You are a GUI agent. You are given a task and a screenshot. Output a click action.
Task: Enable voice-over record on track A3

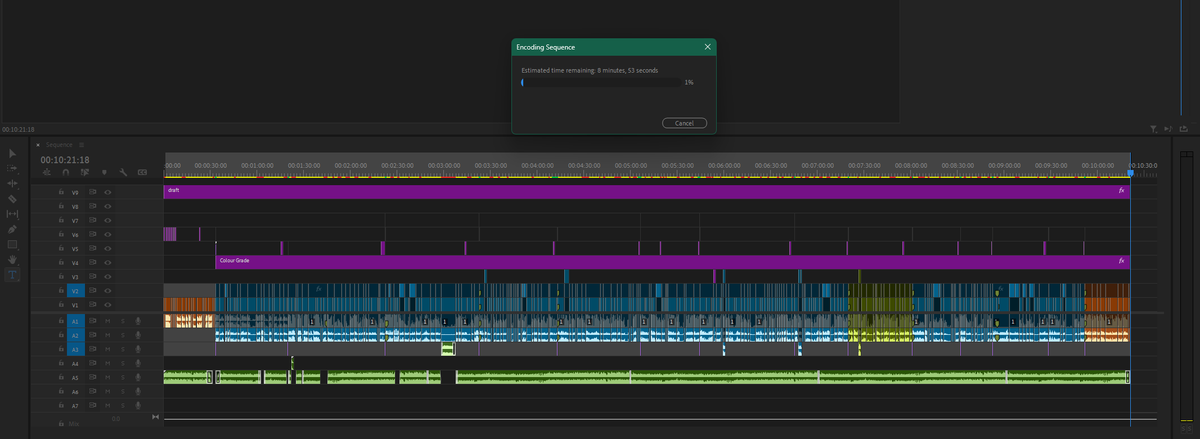[138, 350]
